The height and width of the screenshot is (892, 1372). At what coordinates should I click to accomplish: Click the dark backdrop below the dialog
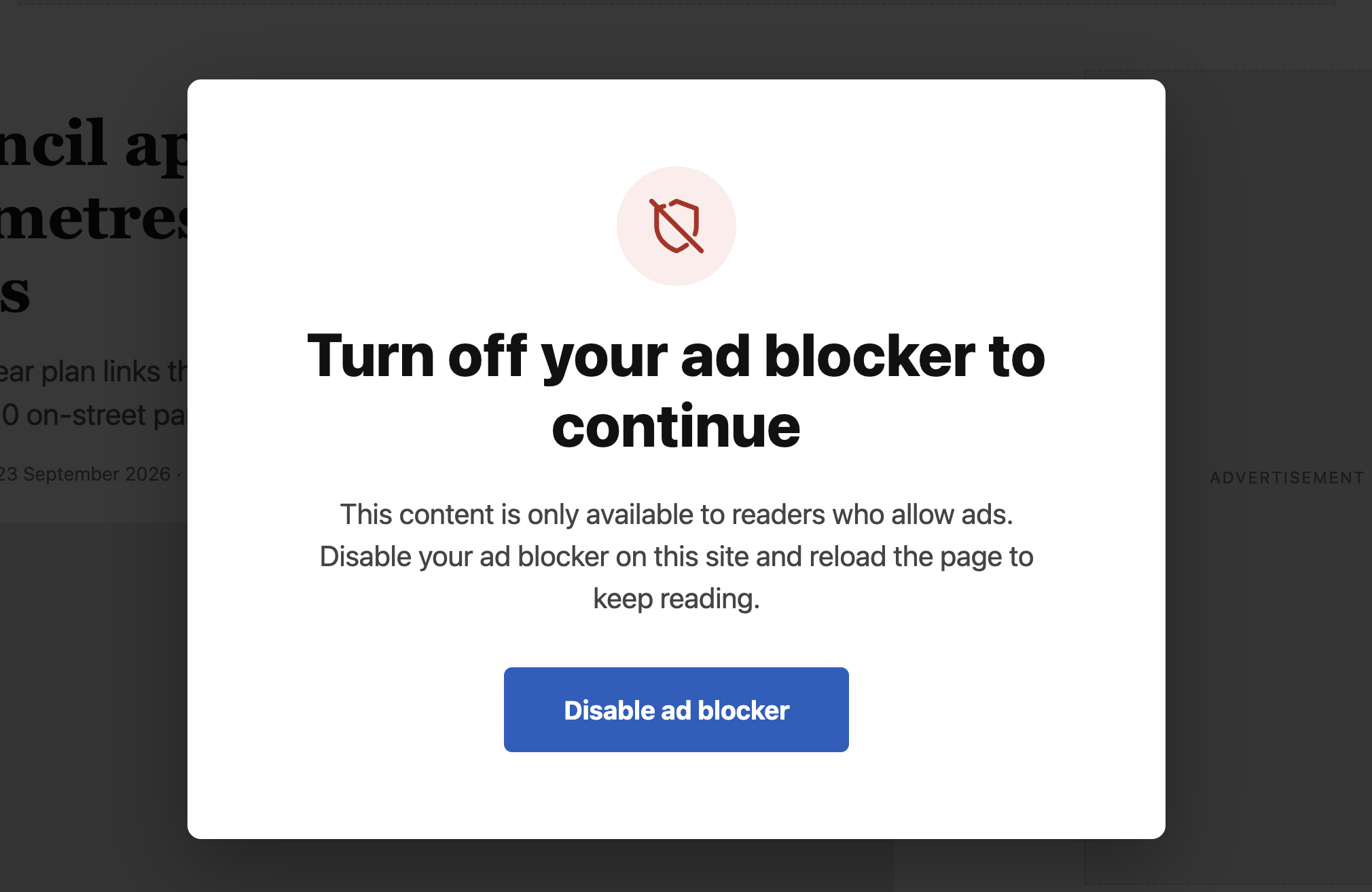tap(676, 866)
